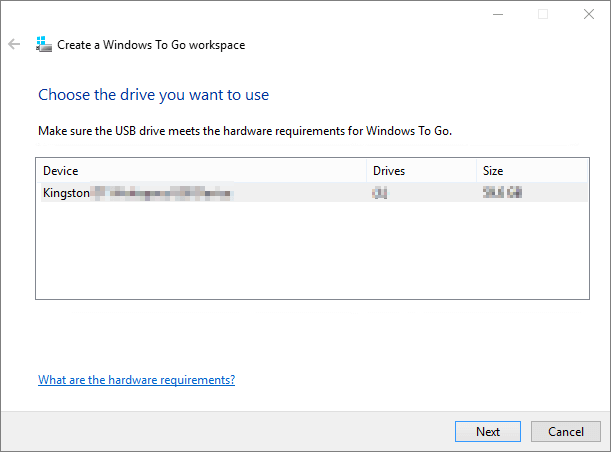
Task: Click divider between Drives and Size headers
Action: tap(477, 170)
